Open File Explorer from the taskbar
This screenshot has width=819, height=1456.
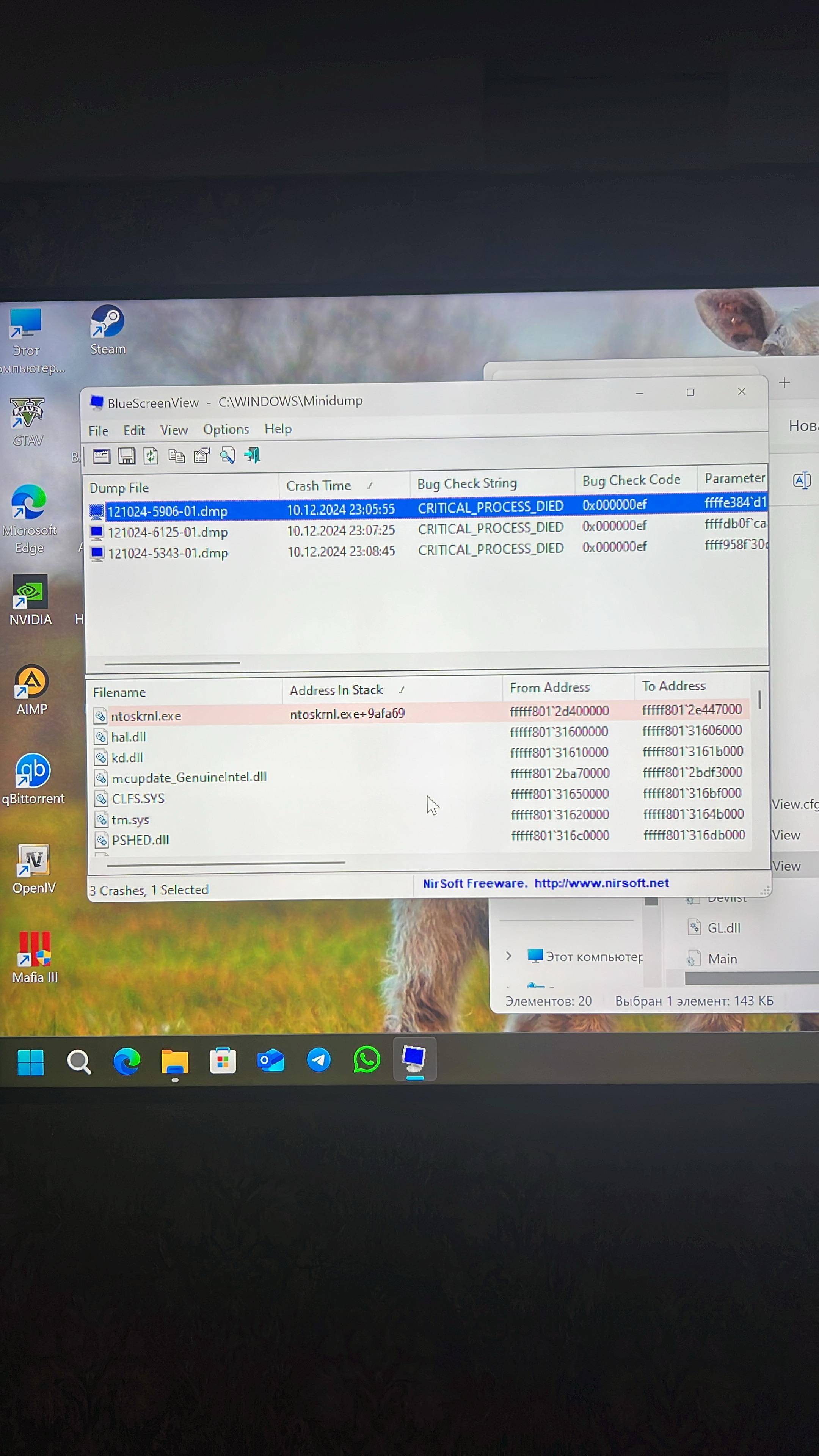coord(175,1062)
